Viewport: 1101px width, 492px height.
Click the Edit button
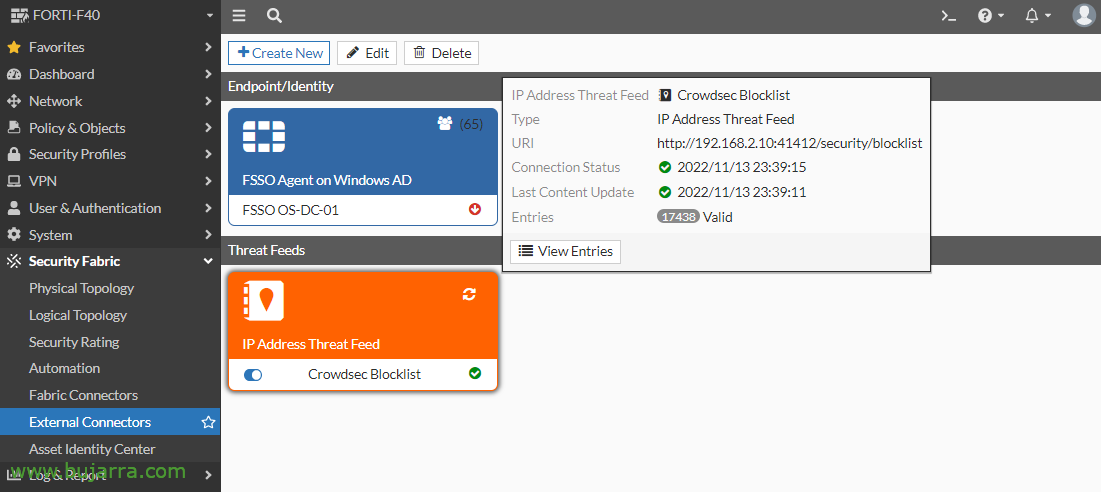(x=367, y=53)
